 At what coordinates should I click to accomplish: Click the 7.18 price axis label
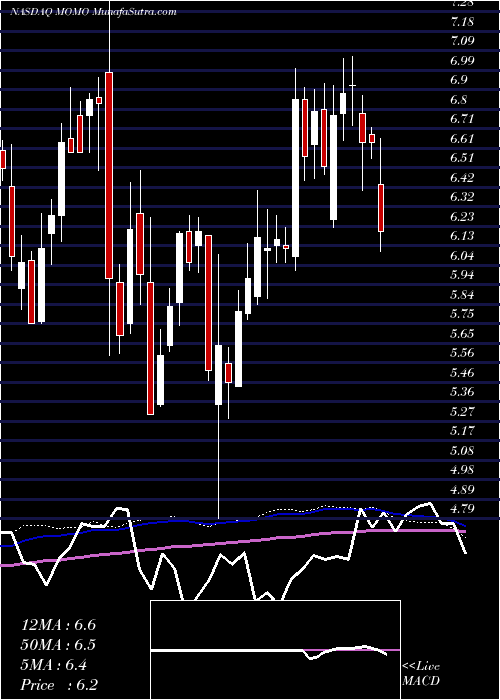(x=463, y=21)
